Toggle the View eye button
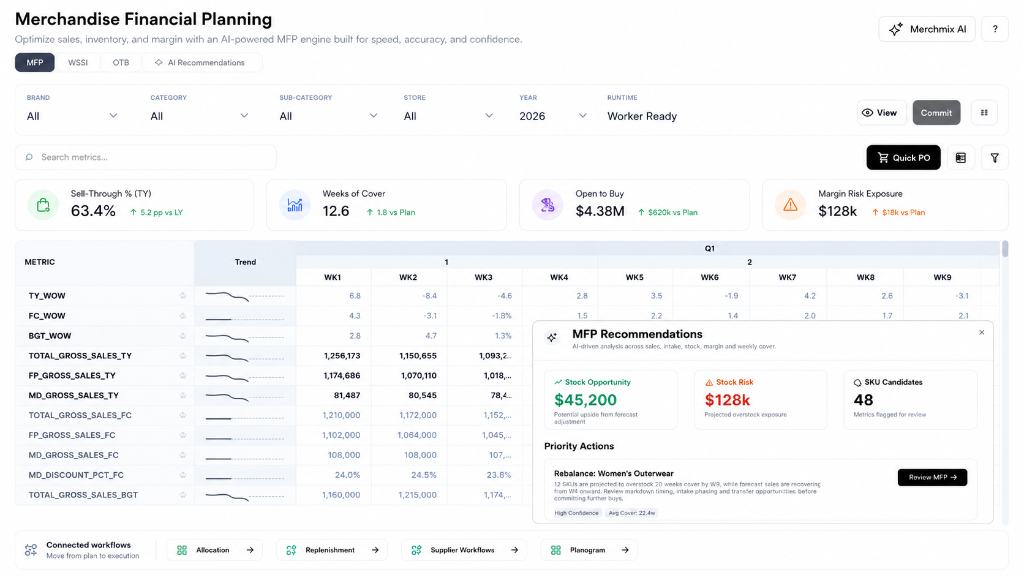This screenshot has height=576, width=1024. coord(881,112)
